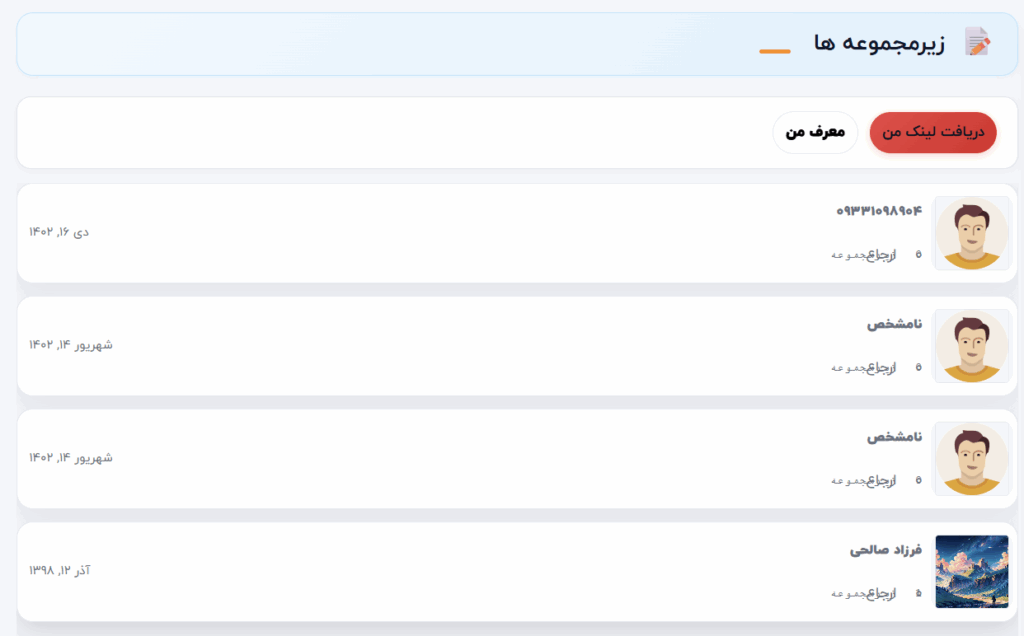The height and width of the screenshot is (636, 1024).
Task: Open the member named ۰۹۳۳۱۰۹۸۹۰۴
Action: pos(878,211)
